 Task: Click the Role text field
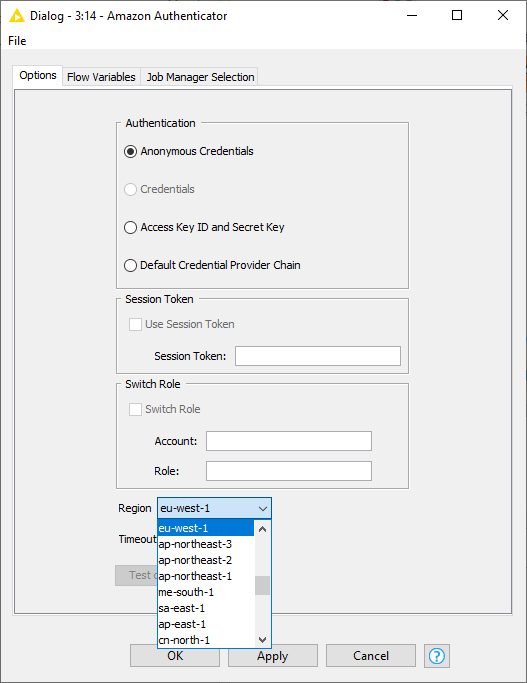click(289, 471)
